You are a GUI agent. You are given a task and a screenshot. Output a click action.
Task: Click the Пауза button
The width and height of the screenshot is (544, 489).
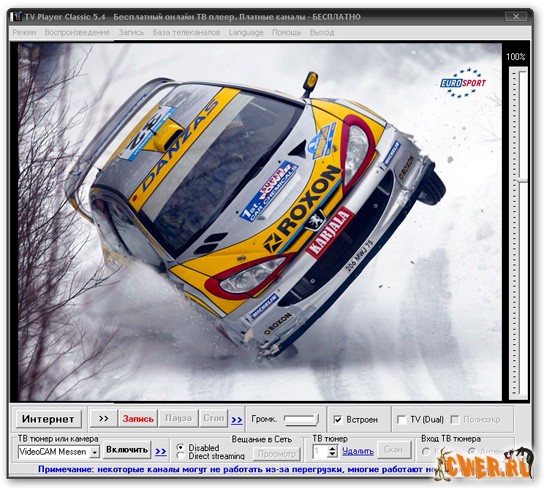[178, 418]
